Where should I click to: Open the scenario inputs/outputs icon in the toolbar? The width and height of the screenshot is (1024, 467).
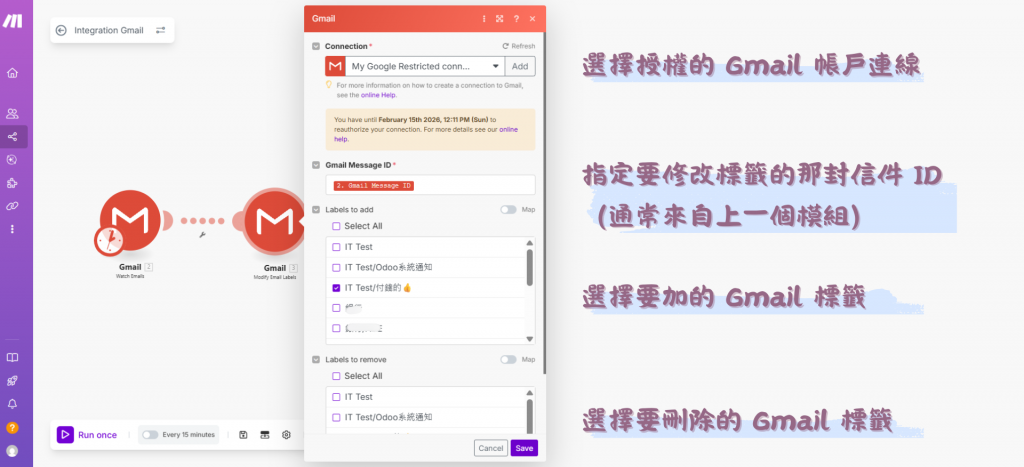tap(265, 435)
